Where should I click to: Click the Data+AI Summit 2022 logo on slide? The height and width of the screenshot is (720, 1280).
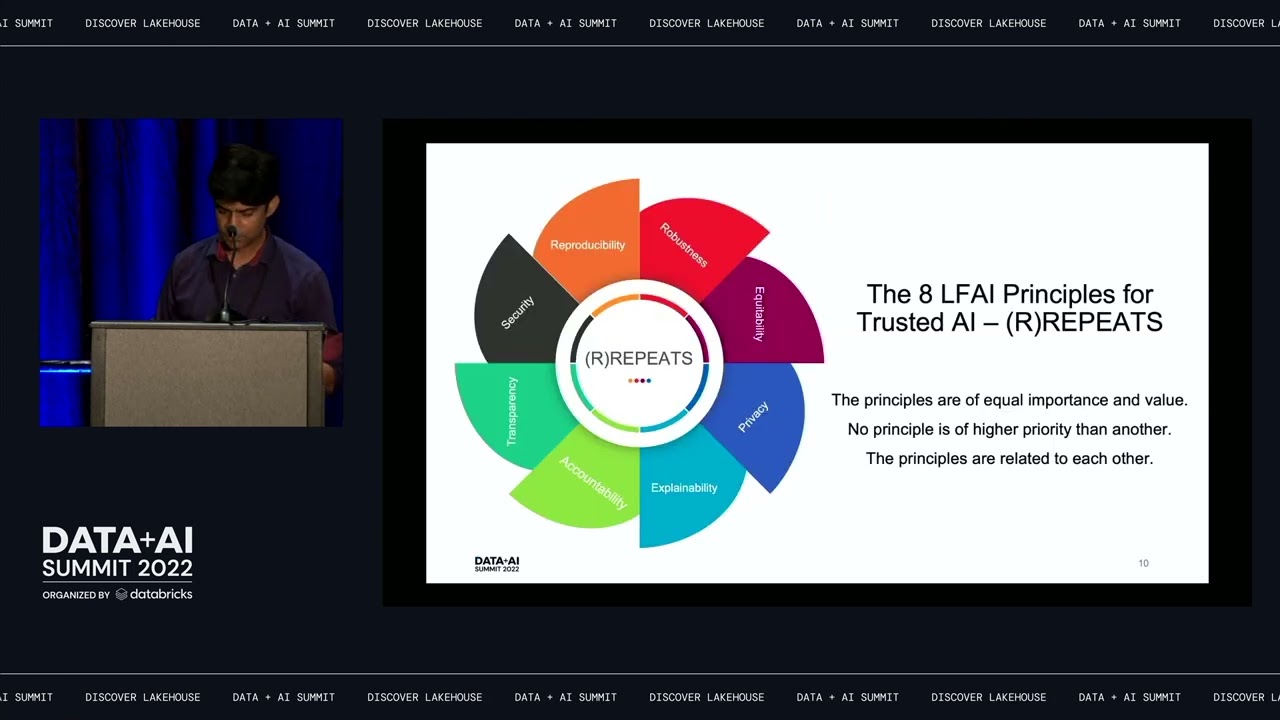coord(497,564)
